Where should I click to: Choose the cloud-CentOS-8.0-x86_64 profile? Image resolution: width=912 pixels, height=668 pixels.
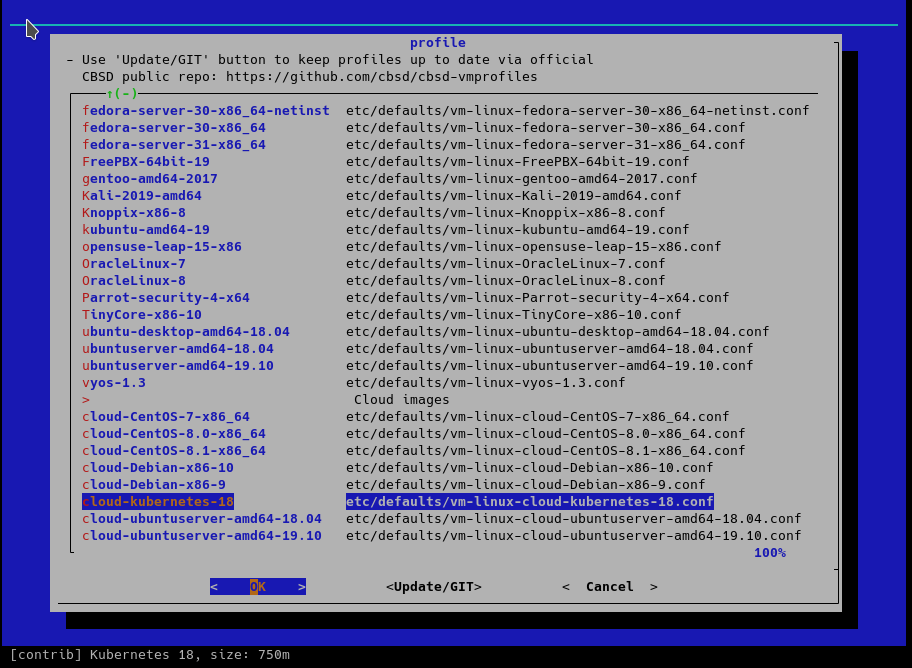click(x=174, y=434)
